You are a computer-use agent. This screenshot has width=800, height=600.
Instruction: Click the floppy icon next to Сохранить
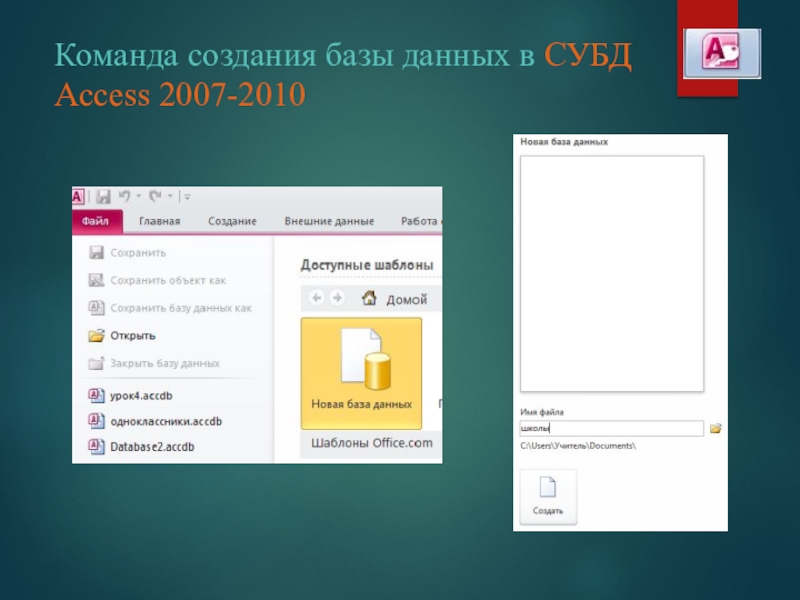tap(96, 253)
